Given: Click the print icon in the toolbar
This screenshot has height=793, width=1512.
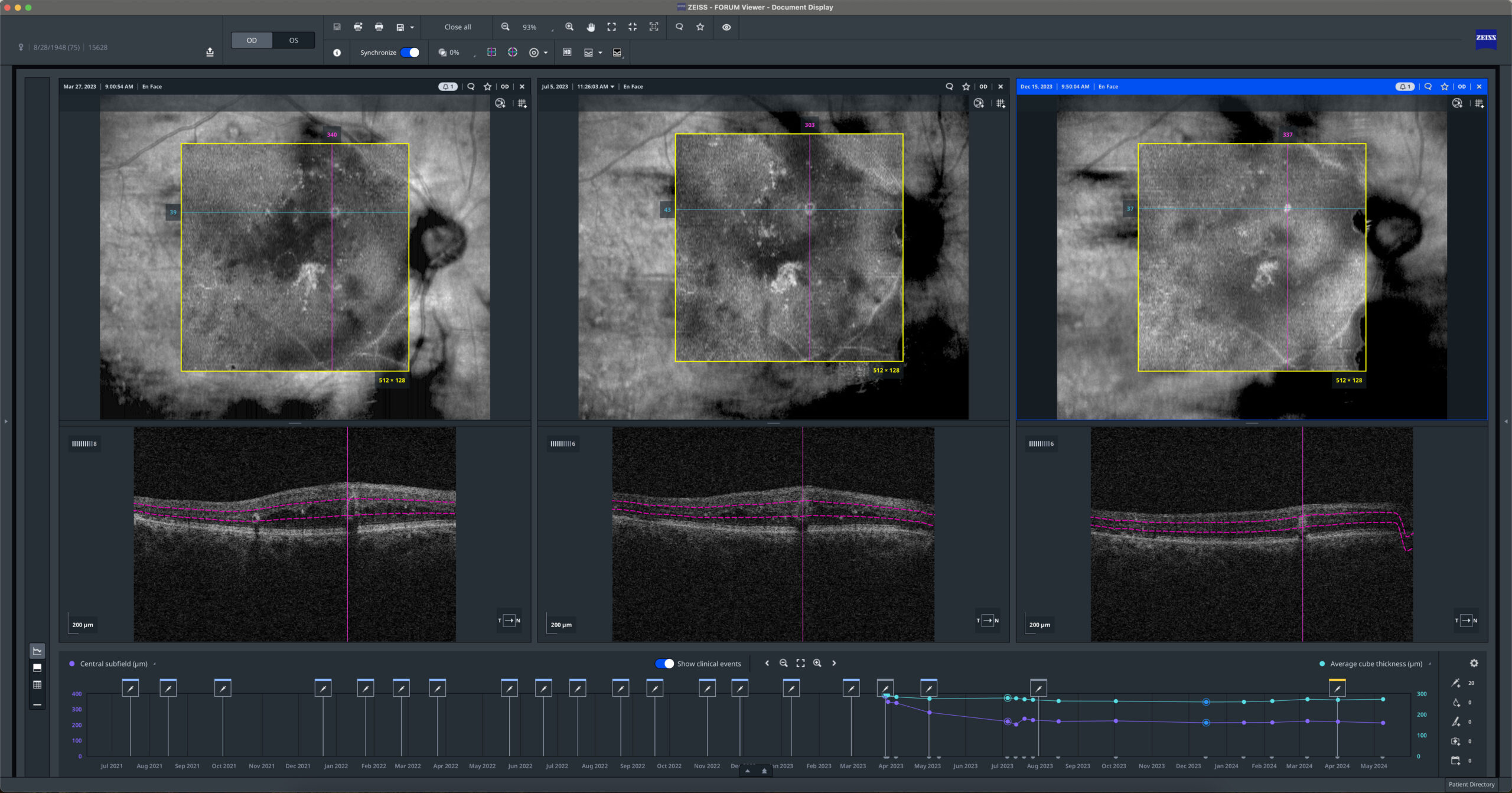Looking at the screenshot, I should (379, 27).
